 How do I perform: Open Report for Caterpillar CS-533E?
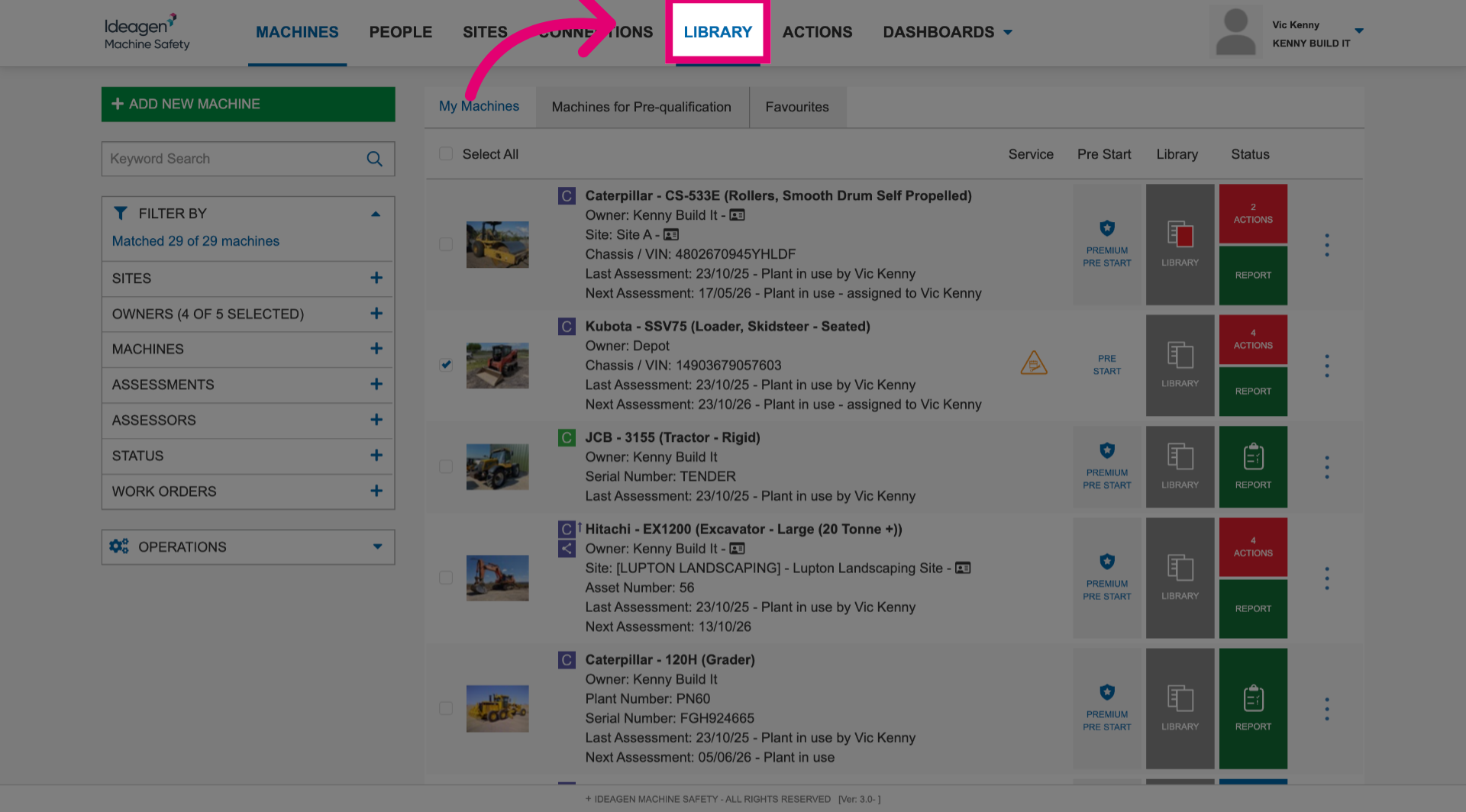[x=1253, y=275]
